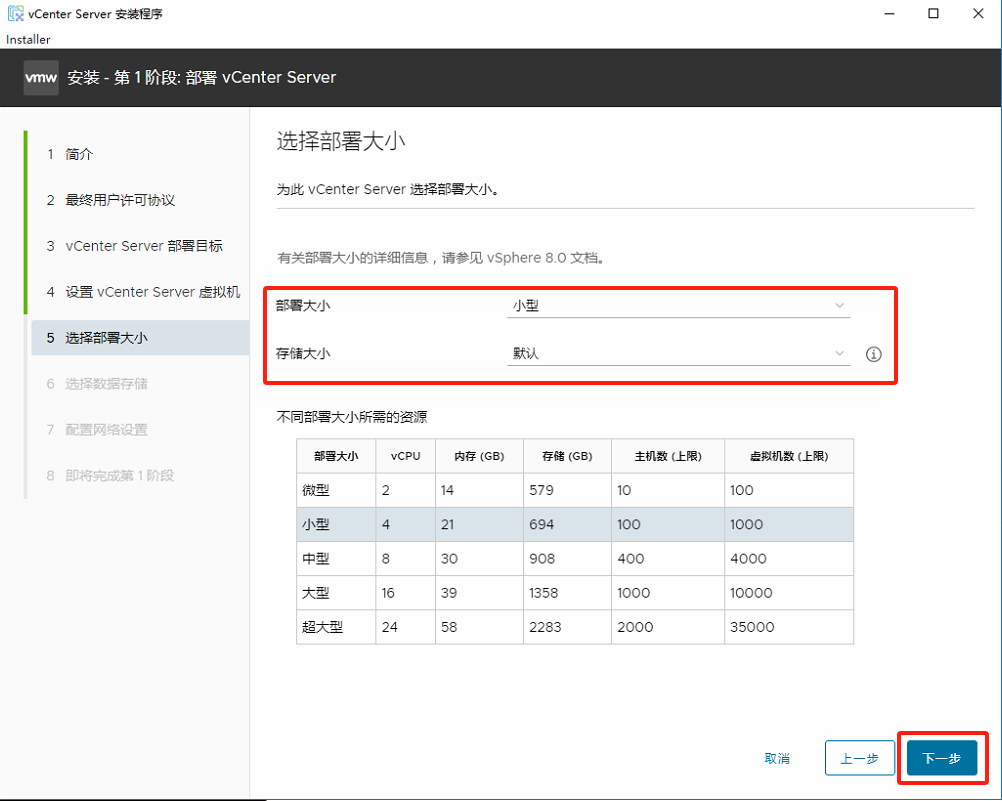
Task: Select the 大型 row label
Action: [316, 593]
